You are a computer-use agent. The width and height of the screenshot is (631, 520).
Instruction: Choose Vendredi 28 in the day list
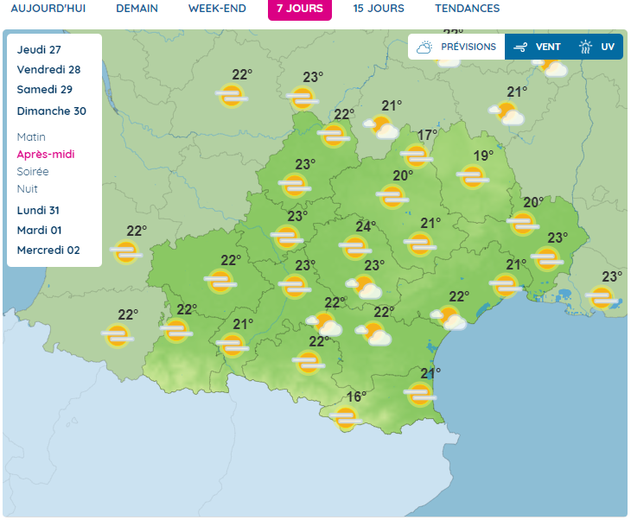tap(49, 70)
